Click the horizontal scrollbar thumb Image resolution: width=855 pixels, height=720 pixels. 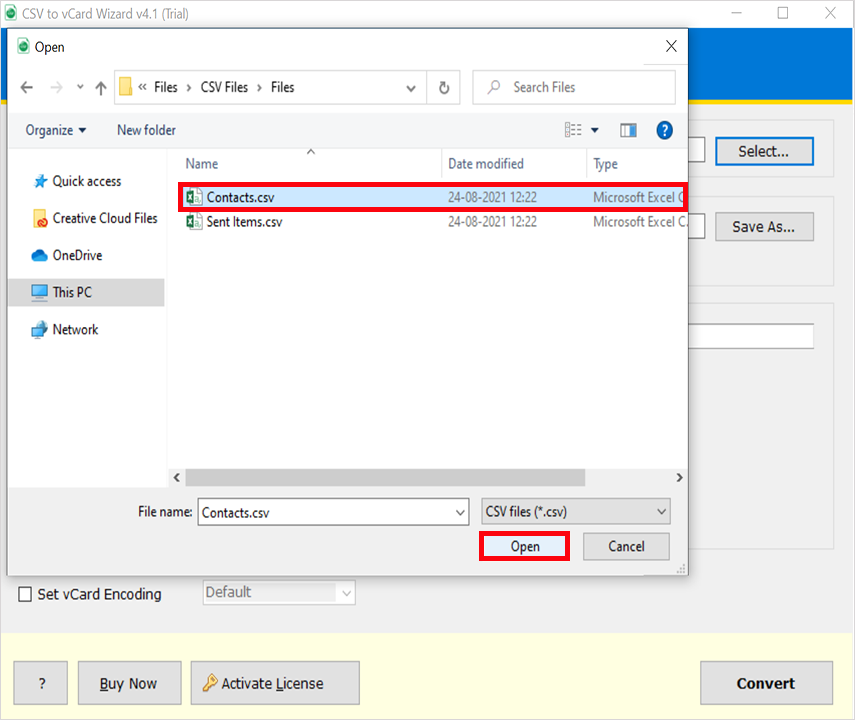[385, 477]
